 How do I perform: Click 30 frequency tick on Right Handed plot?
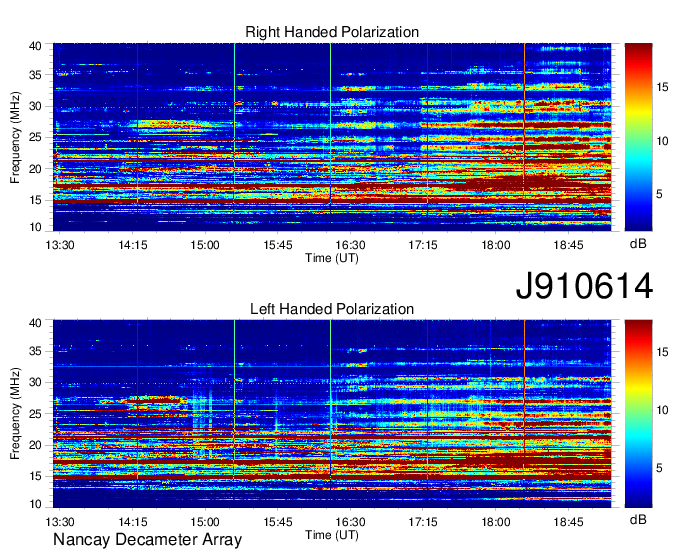coord(35,106)
